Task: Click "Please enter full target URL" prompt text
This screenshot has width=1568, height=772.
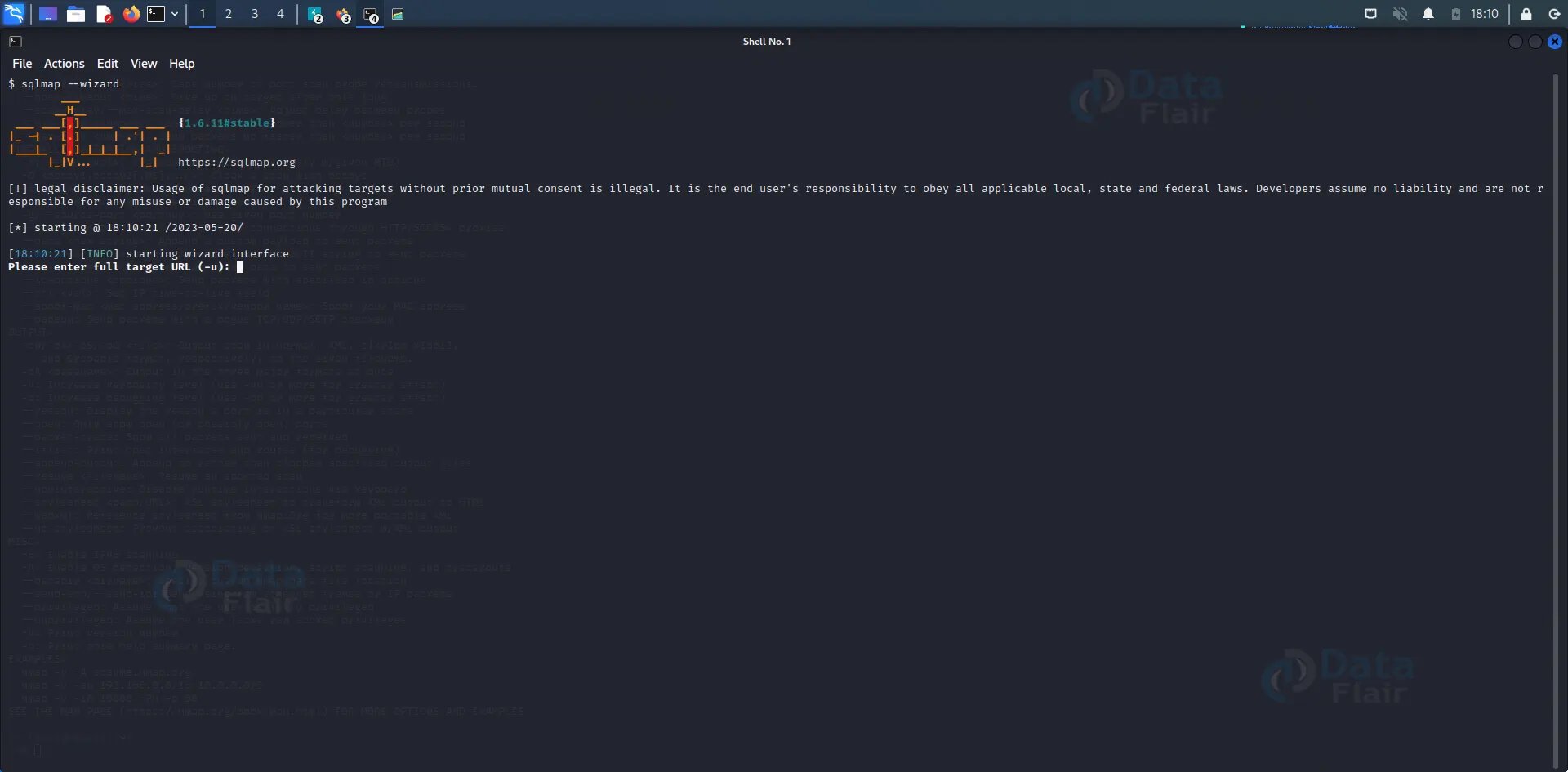Action: [119, 267]
